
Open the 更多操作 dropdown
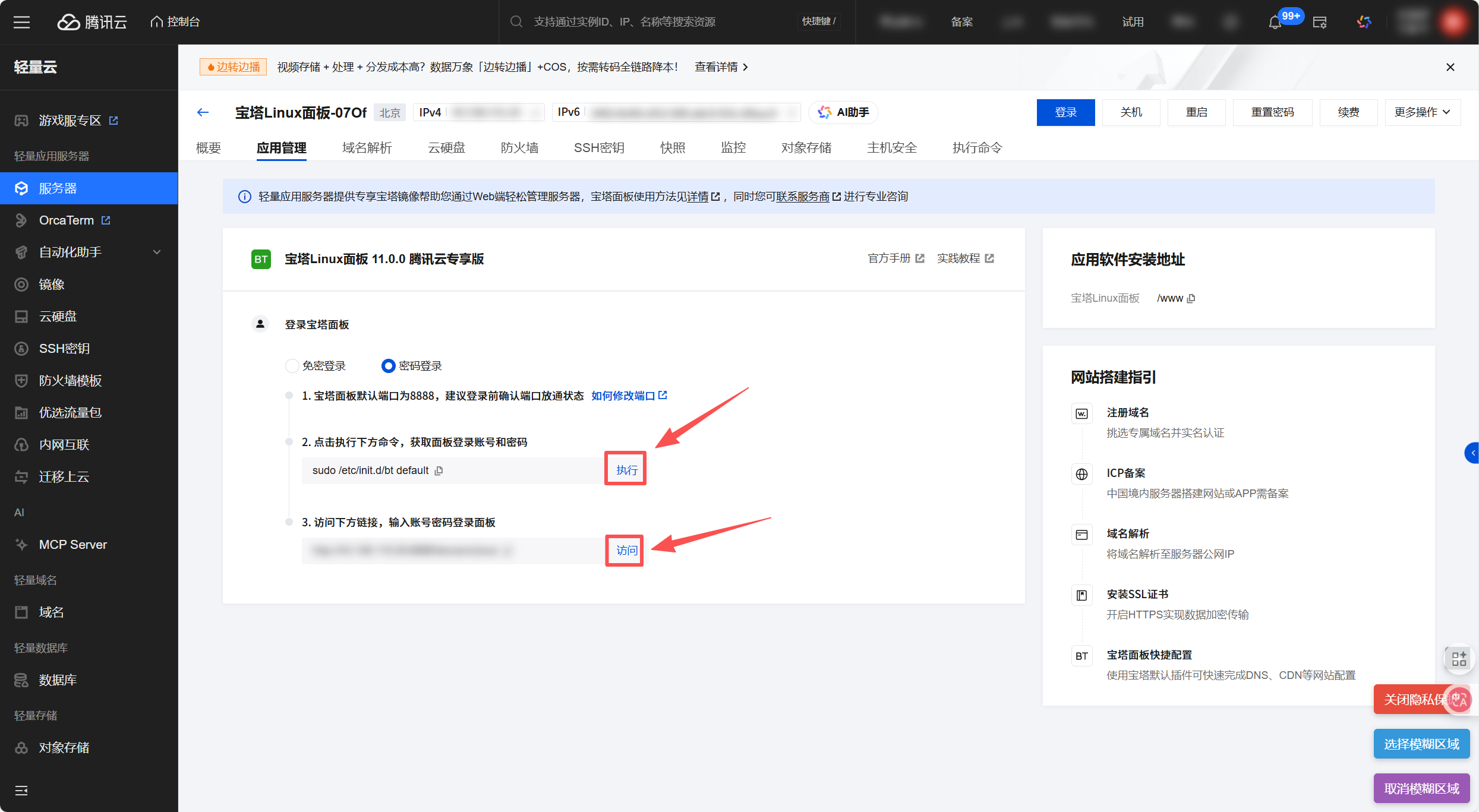(1422, 112)
